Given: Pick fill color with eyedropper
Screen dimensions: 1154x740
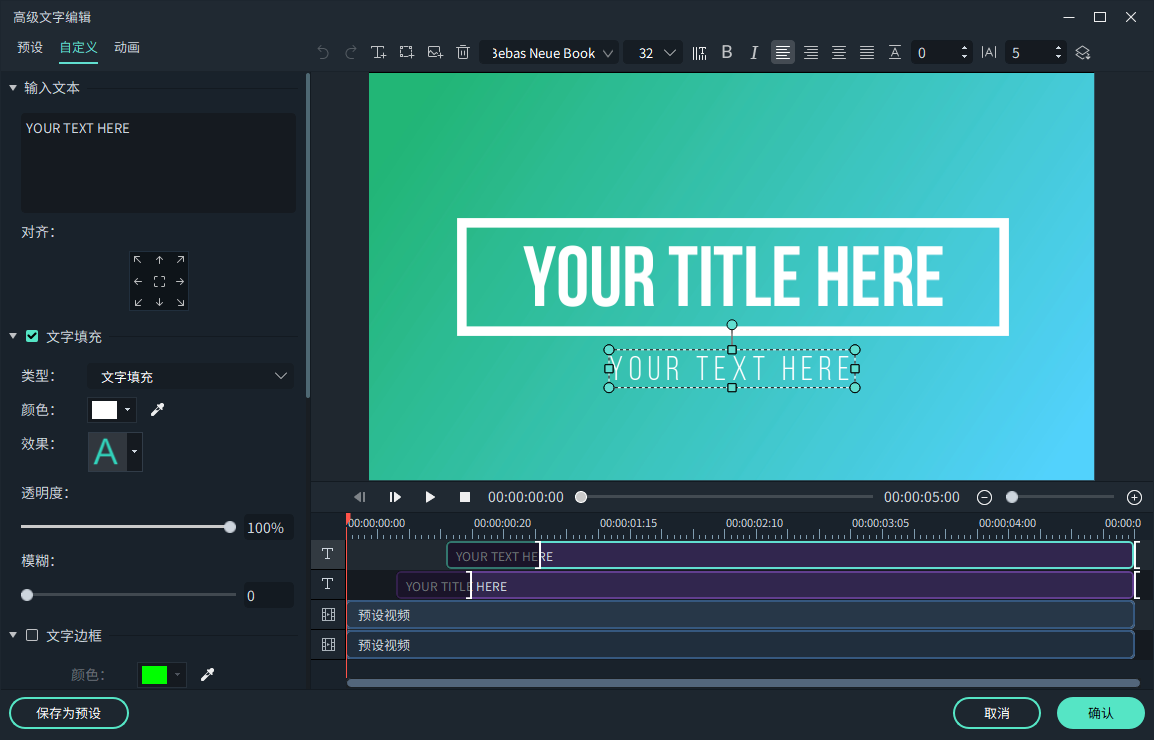Looking at the screenshot, I should coord(157,410).
